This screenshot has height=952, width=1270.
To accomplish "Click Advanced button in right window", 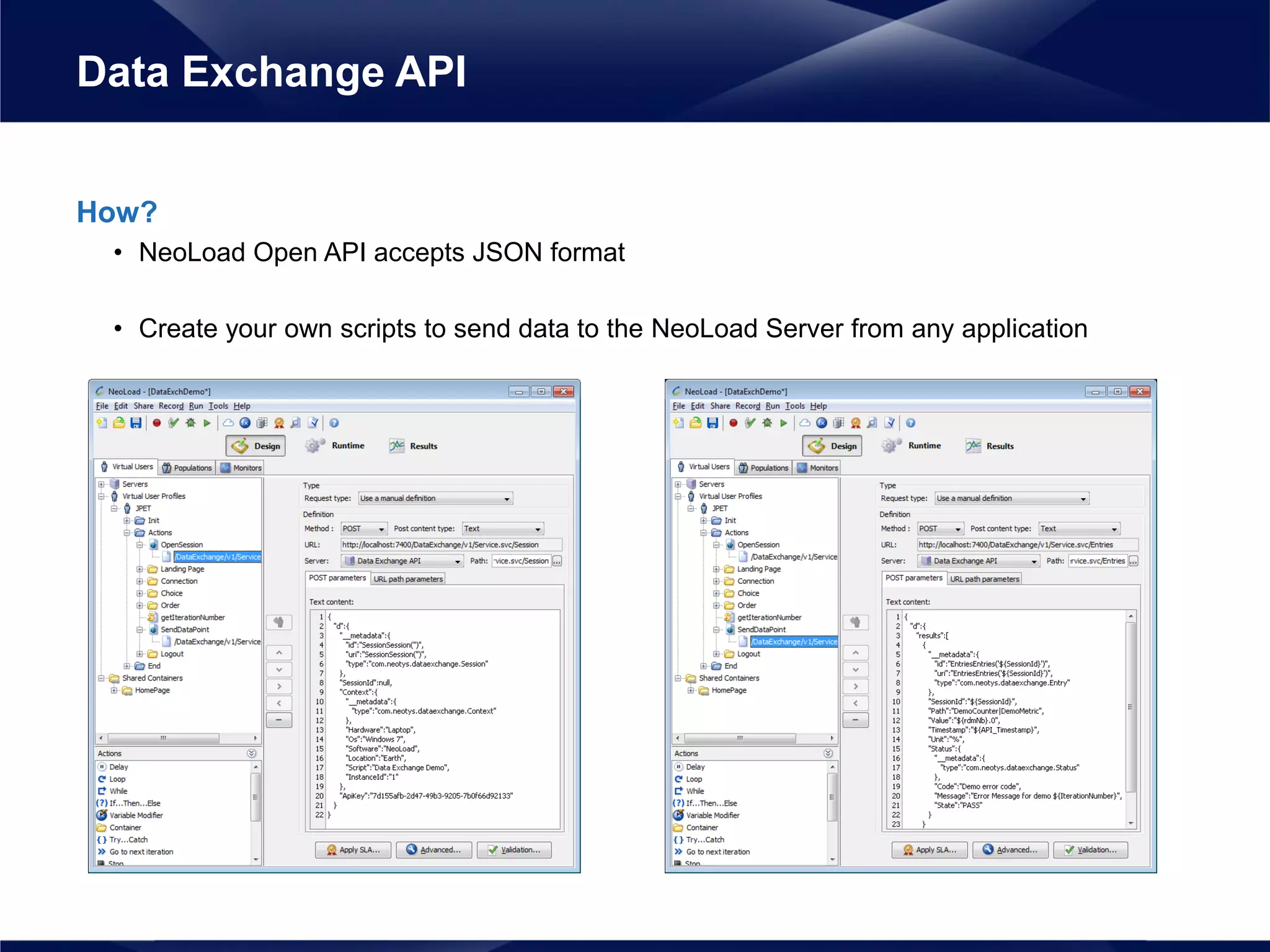I will (x=1010, y=850).
